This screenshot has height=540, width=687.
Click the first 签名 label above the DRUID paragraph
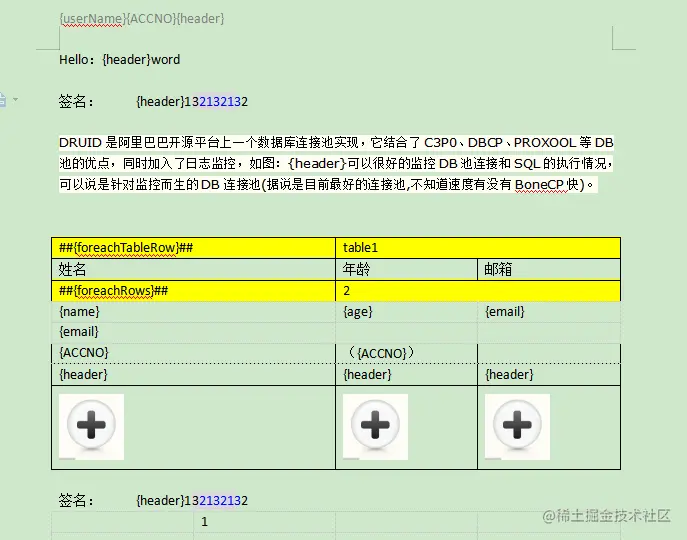coord(76,102)
